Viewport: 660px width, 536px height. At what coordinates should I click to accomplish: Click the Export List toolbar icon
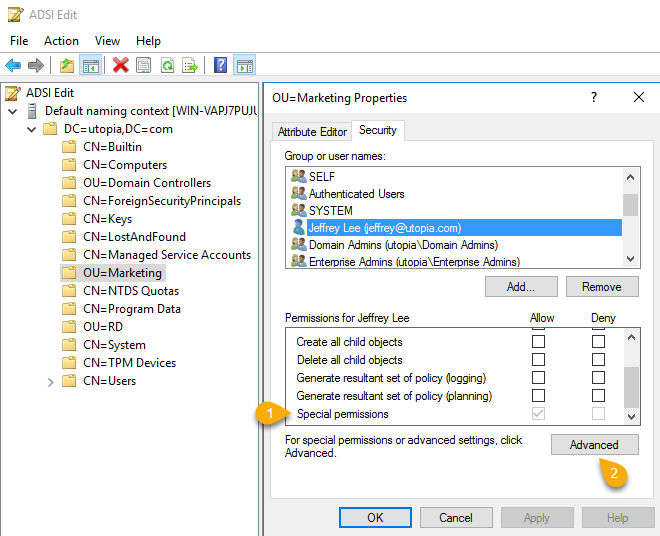(189, 65)
